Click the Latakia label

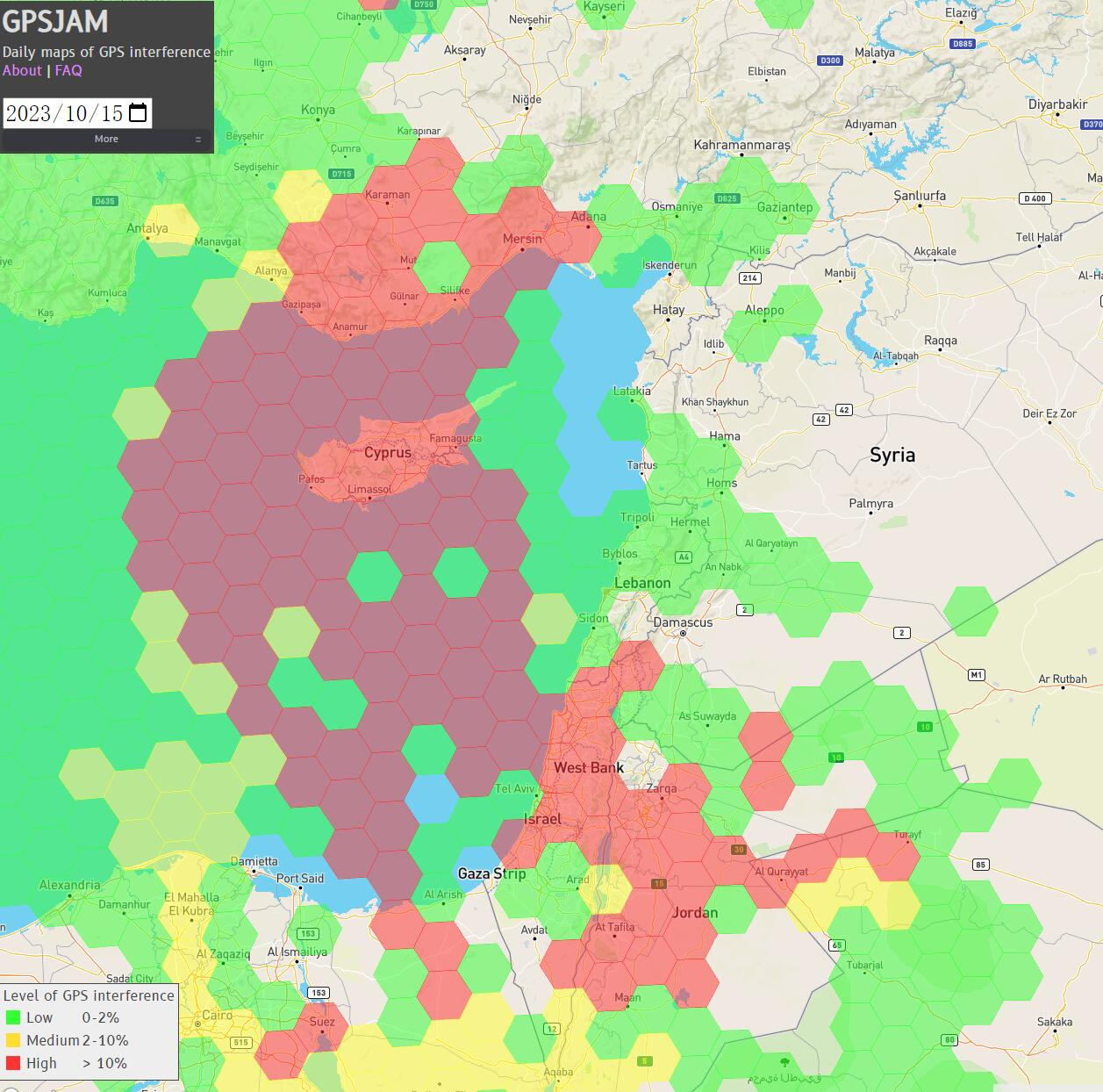[x=632, y=392]
